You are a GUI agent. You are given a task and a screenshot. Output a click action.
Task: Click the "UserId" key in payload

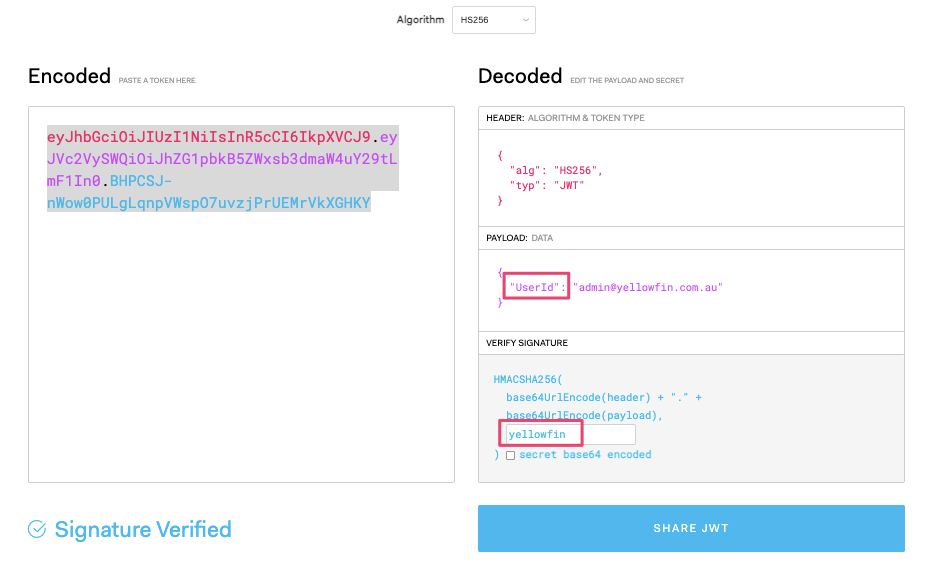(537, 287)
